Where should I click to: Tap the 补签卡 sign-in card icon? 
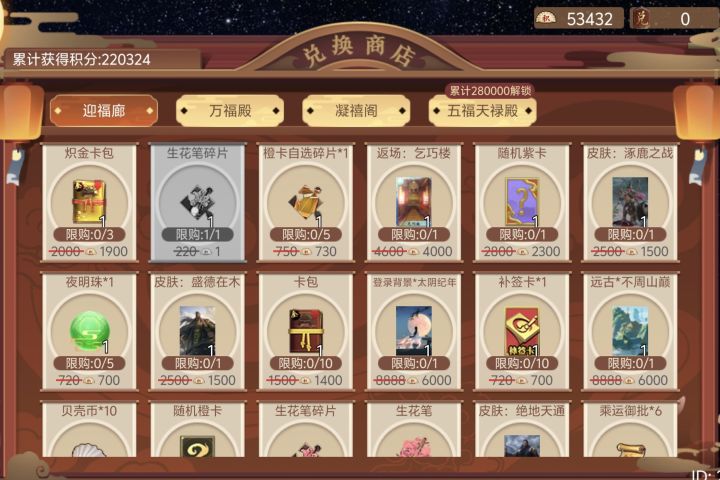tap(522, 331)
